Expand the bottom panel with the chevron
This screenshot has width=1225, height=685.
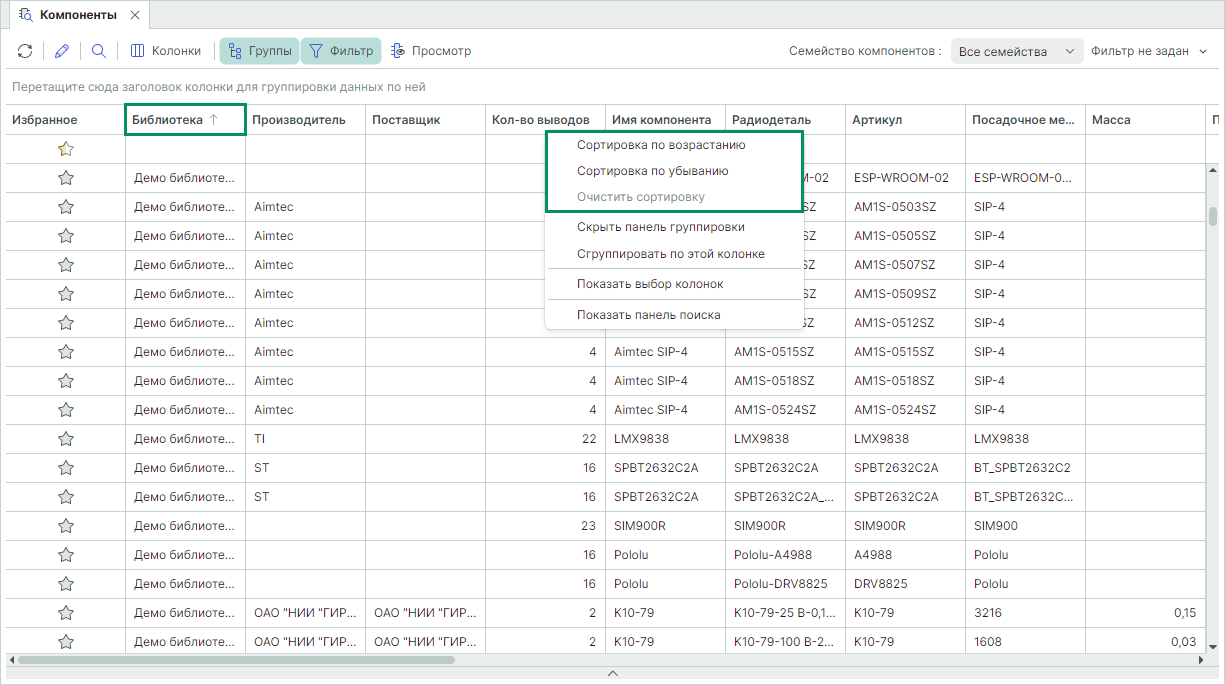click(x=612, y=674)
